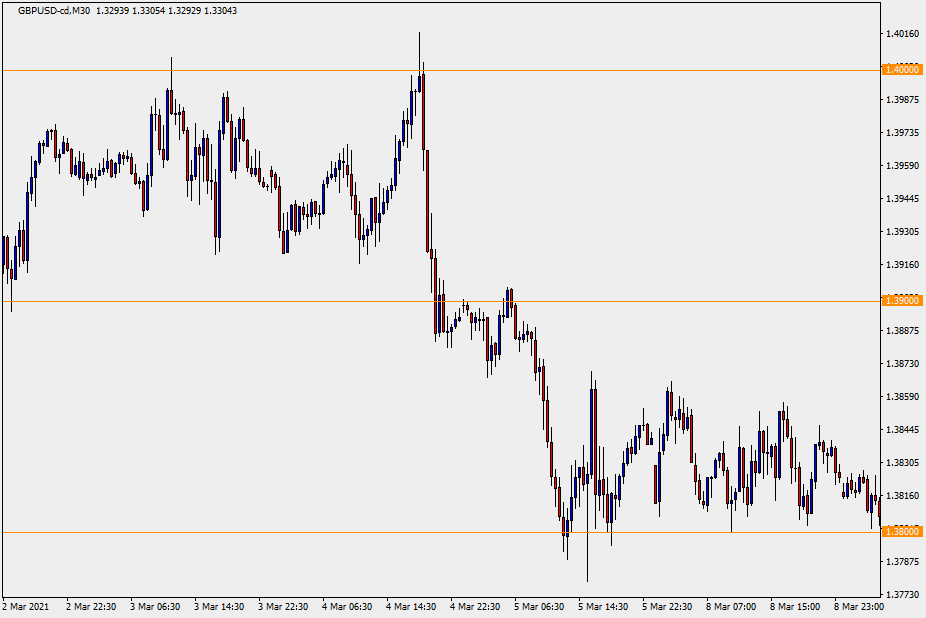The image size is (926, 618).
Task: Click the horizontal line at 1.39000 level
Action: pyautogui.click(x=250, y=301)
